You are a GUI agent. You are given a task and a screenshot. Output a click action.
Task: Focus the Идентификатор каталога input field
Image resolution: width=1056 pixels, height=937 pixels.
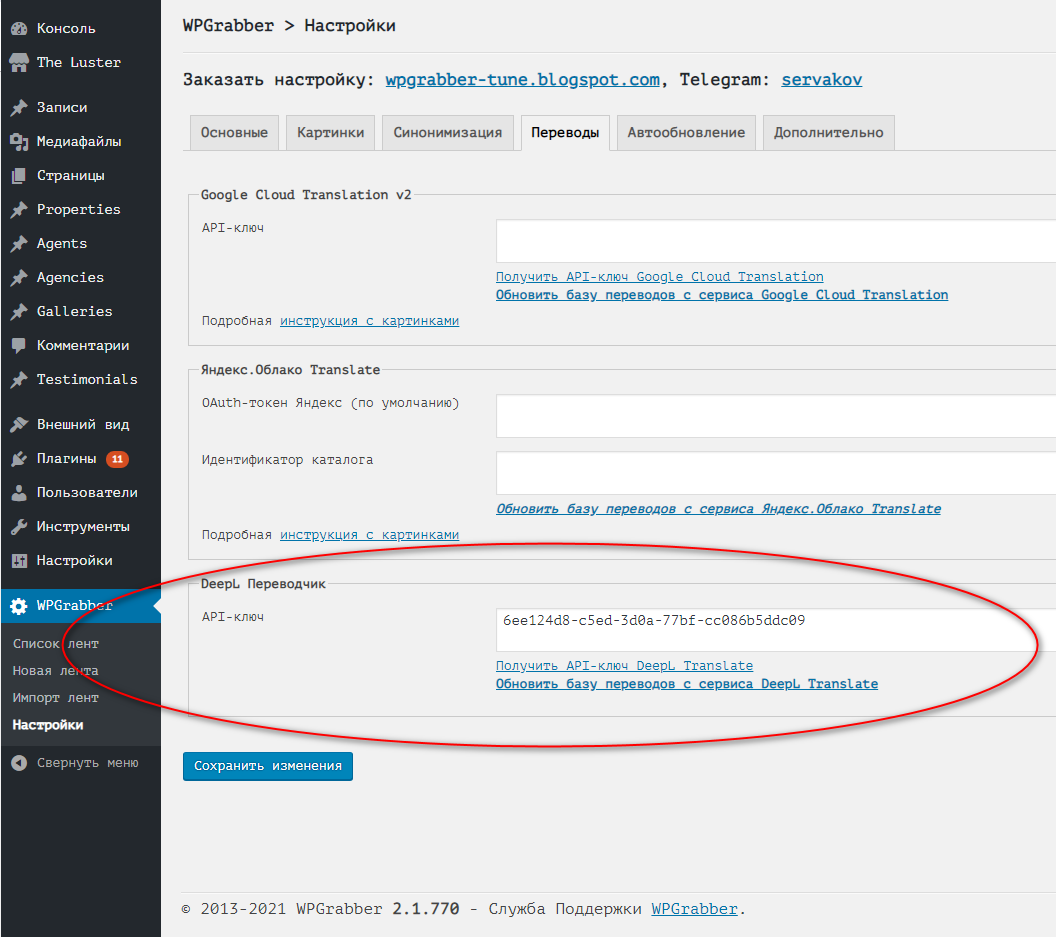pos(776,473)
